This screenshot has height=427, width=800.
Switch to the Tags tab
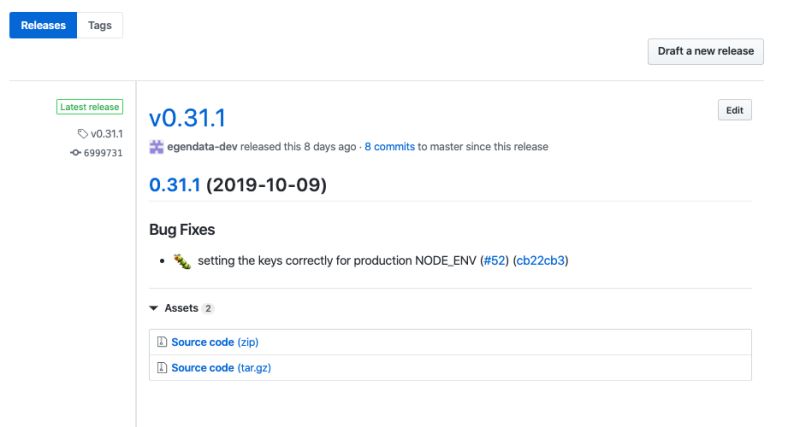click(100, 25)
